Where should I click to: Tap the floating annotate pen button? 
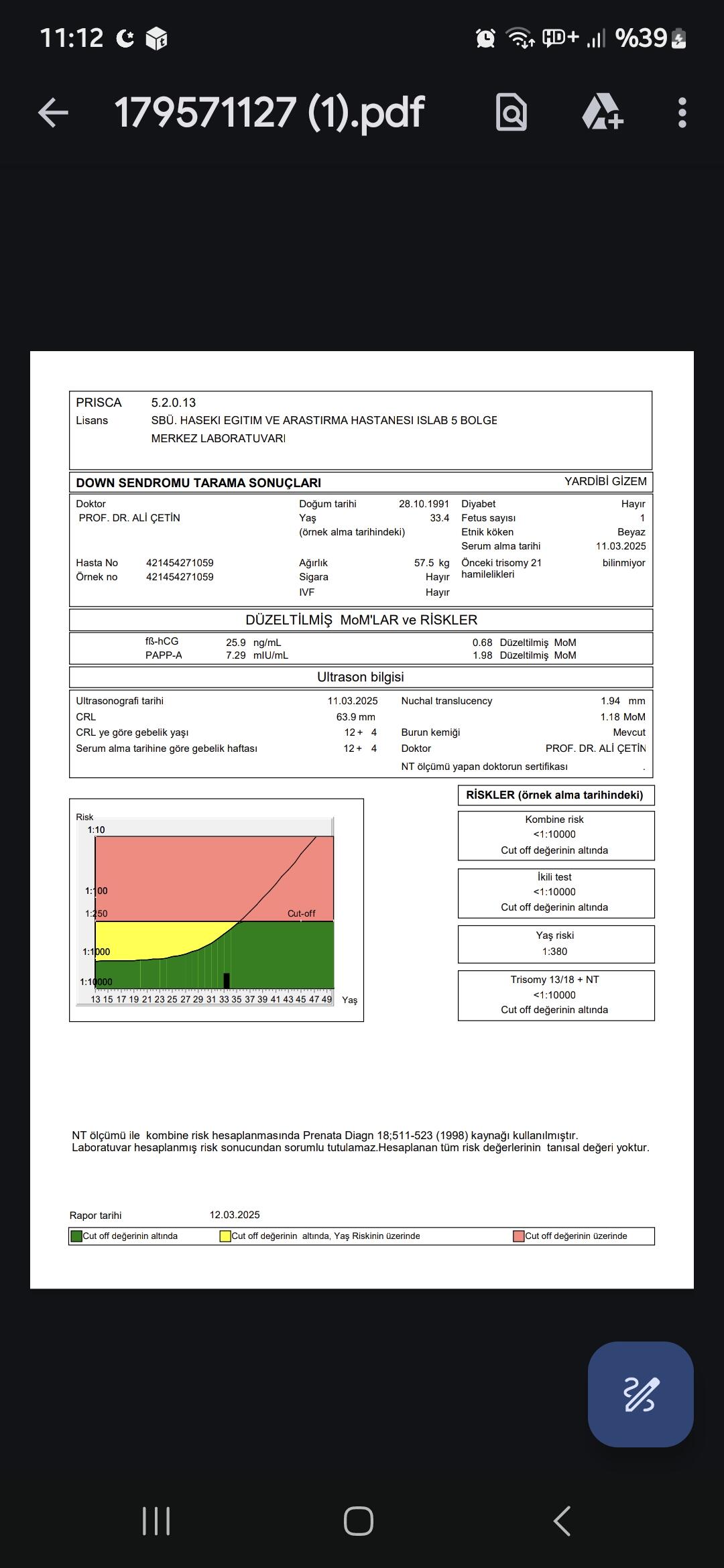[640, 1394]
